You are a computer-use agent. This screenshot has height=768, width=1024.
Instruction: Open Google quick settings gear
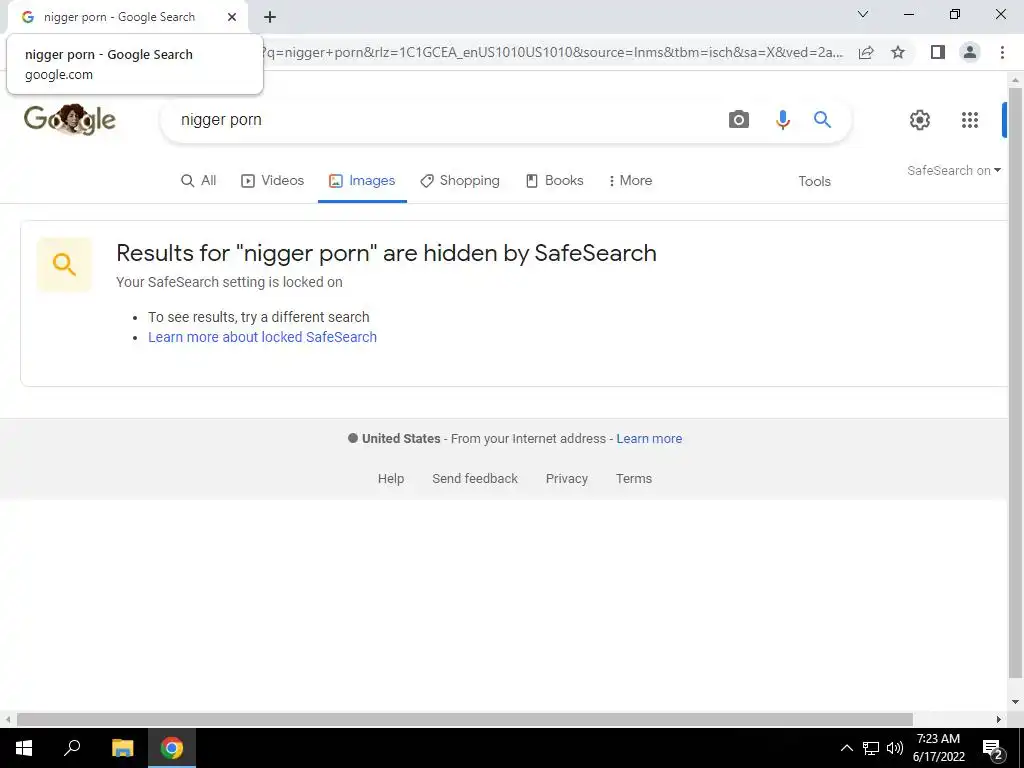pyautogui.click(x=920, y=120)
